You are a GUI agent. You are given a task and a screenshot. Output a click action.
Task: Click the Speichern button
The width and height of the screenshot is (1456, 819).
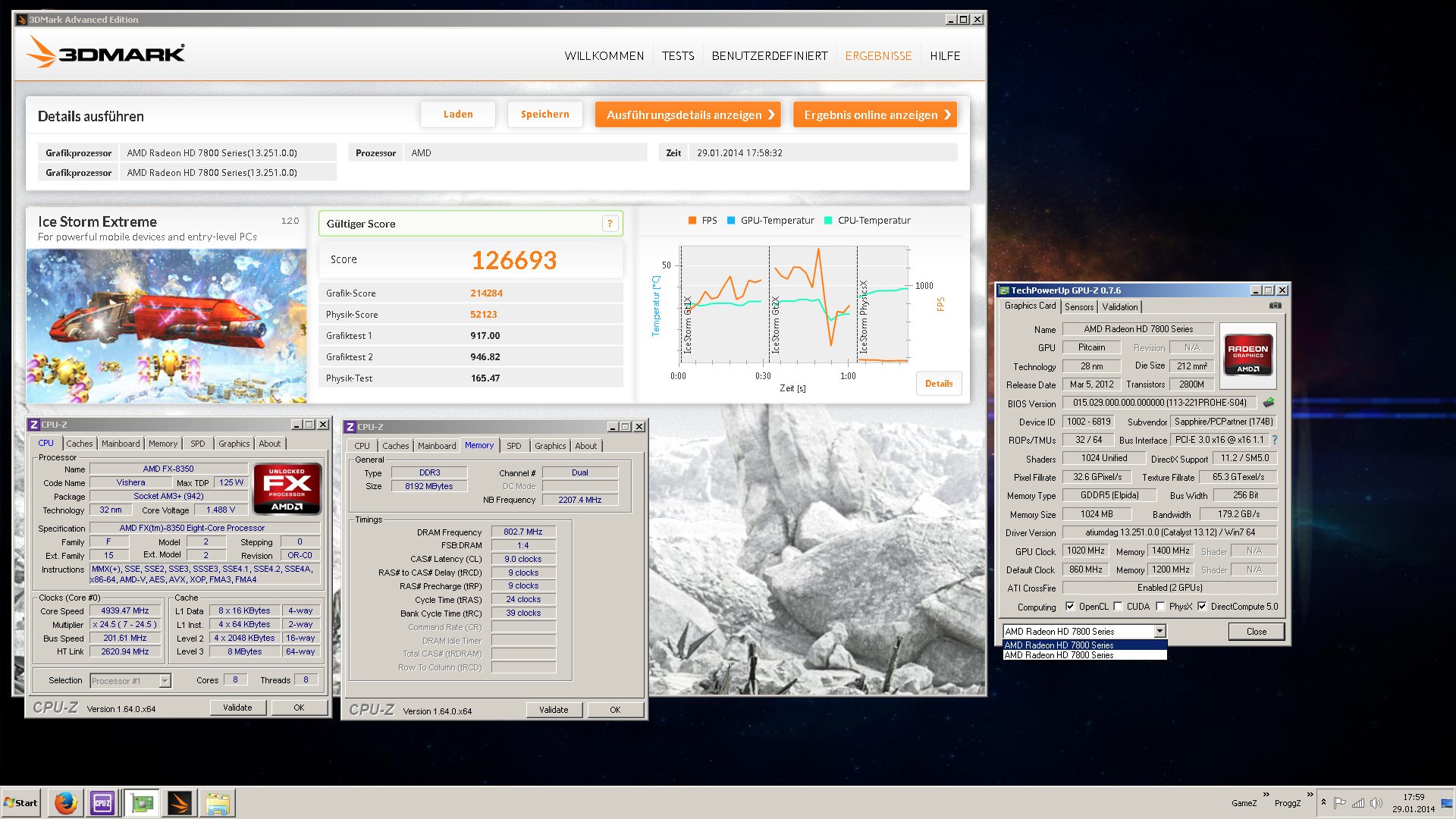pyautogui.click(x=545, y=115)
